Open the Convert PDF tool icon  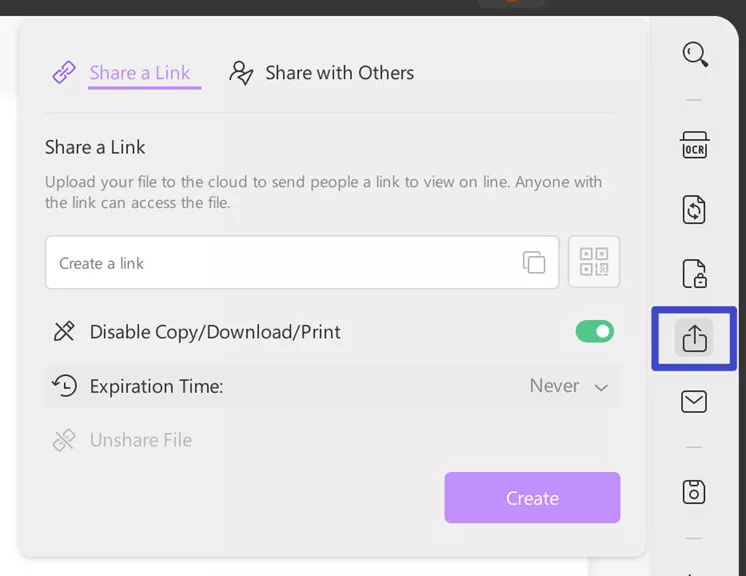tap(694, 210)
